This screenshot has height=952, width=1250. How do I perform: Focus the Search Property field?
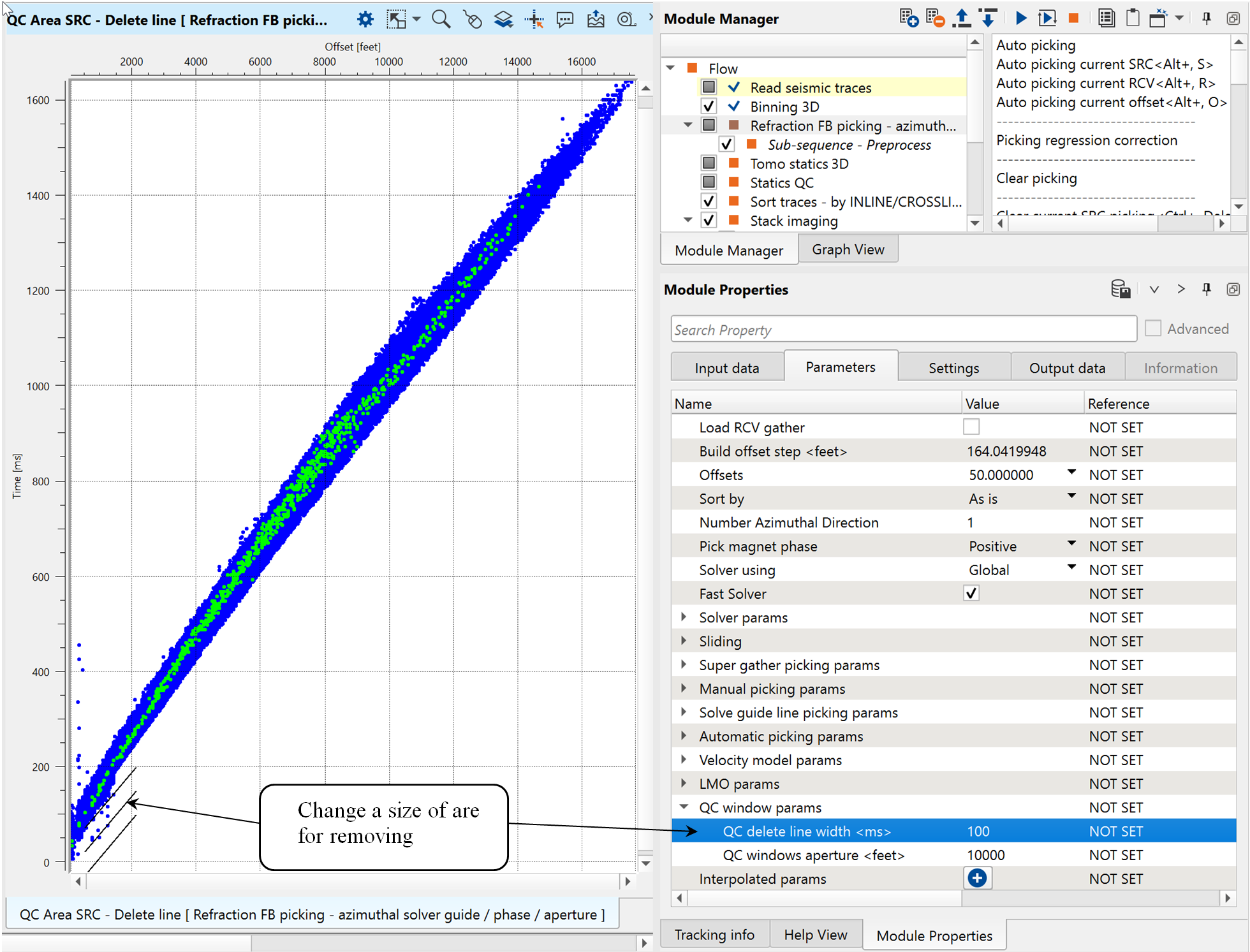coord(903,330)
